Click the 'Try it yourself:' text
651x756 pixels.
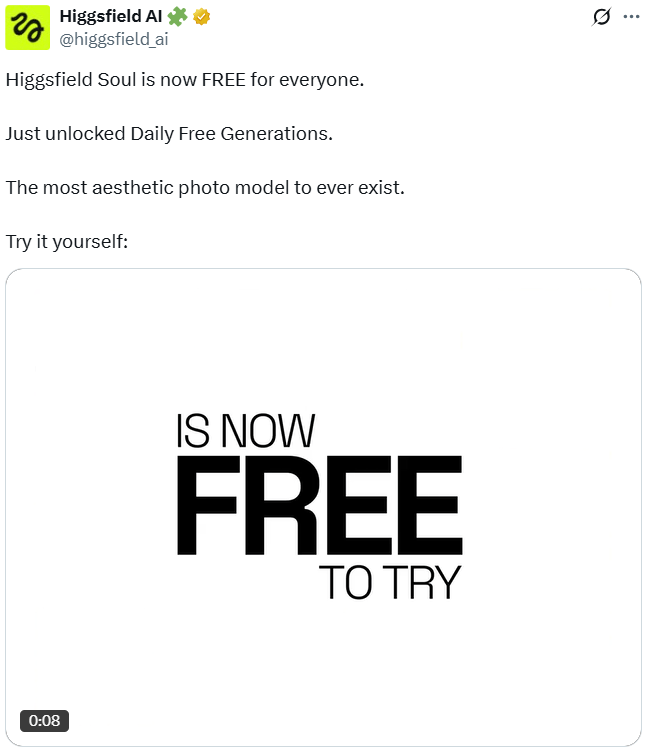[67, 242]
